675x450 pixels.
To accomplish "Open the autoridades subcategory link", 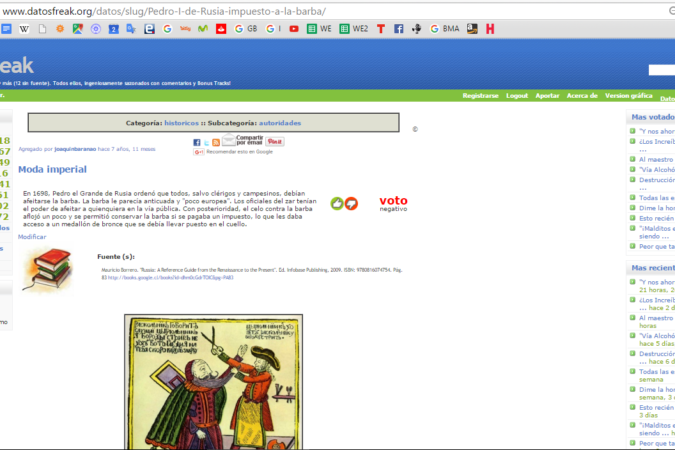I will pyautogui.click(x=280, y=123).
